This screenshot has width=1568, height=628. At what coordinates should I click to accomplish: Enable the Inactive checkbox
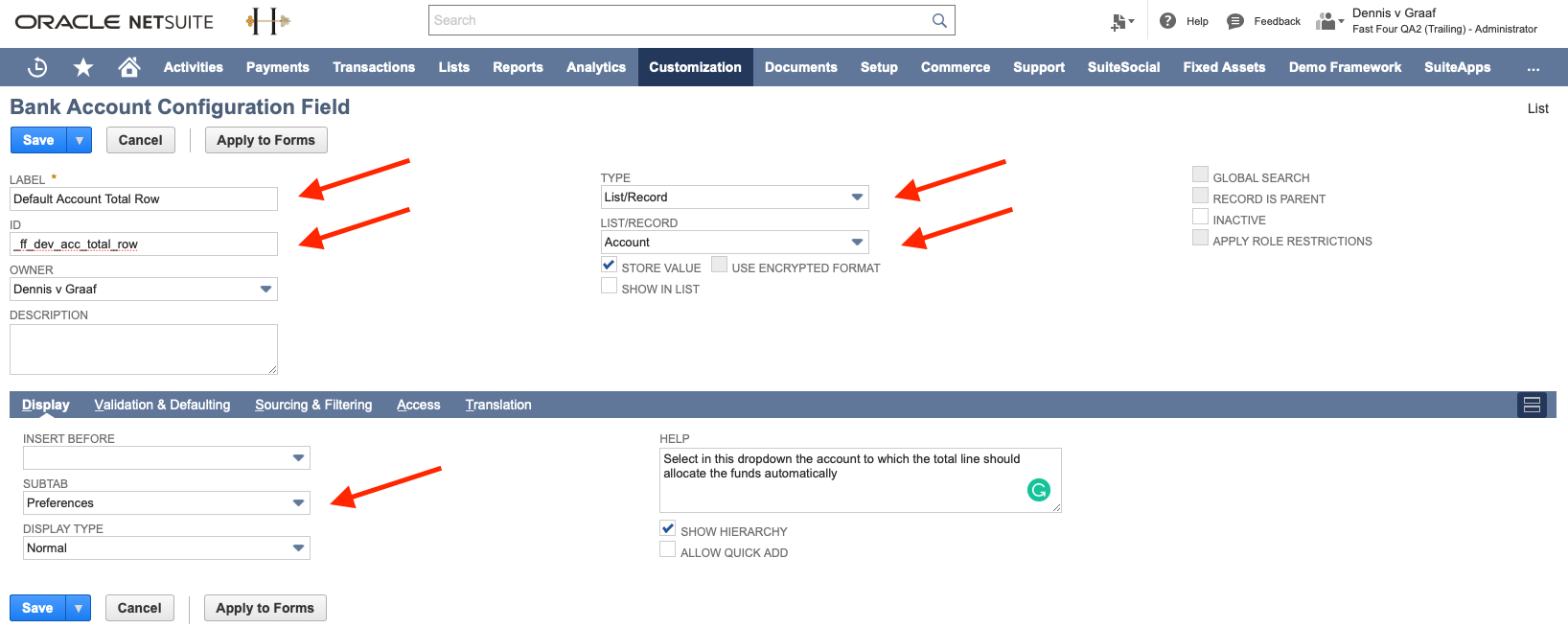click(x=1200, y=217)
